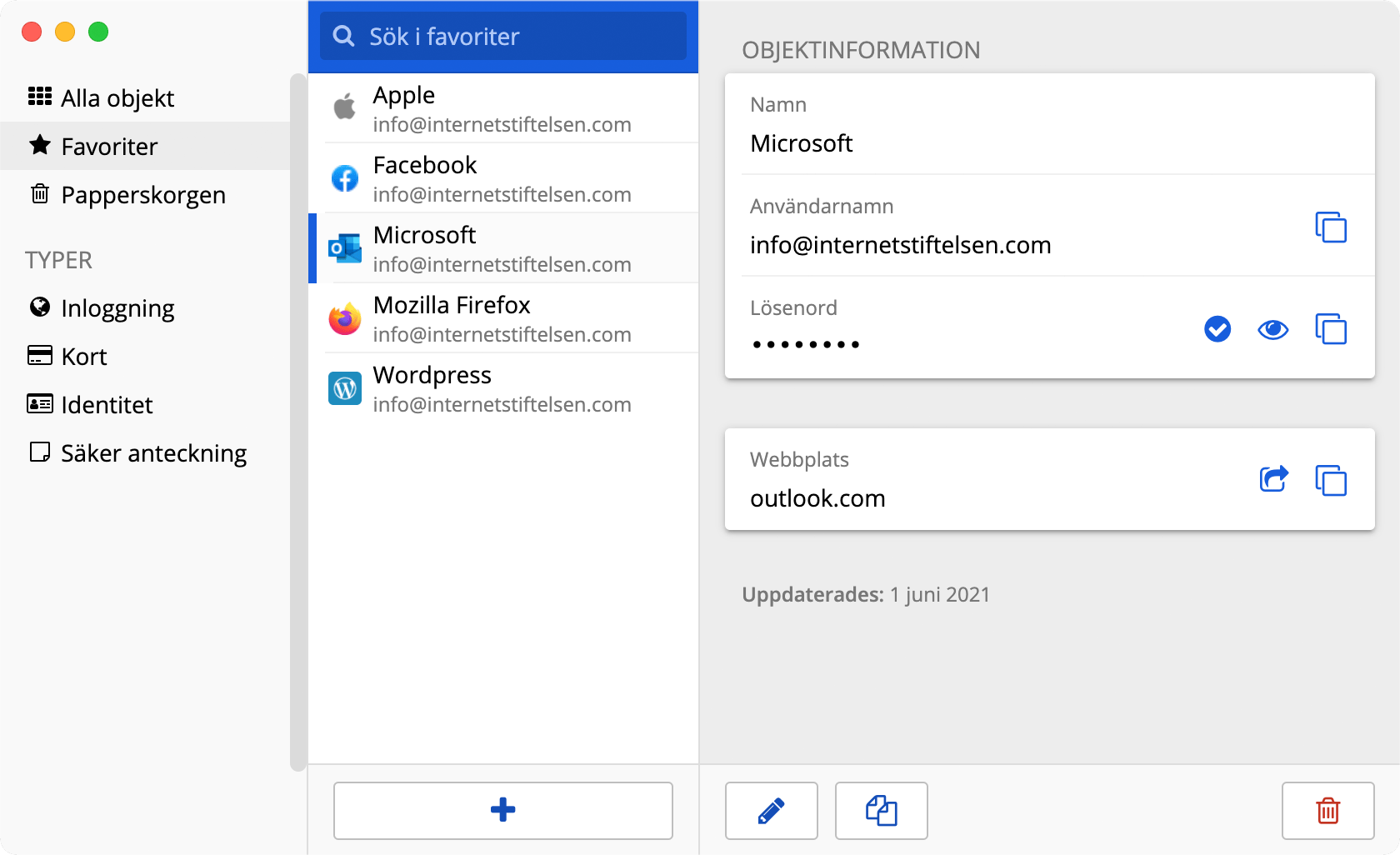Image resolution: width=1400 pixels, height=855 pixels.
Task: Delete the item with the red trash button
Action: pyautogui.click(x=1328, y=811)
